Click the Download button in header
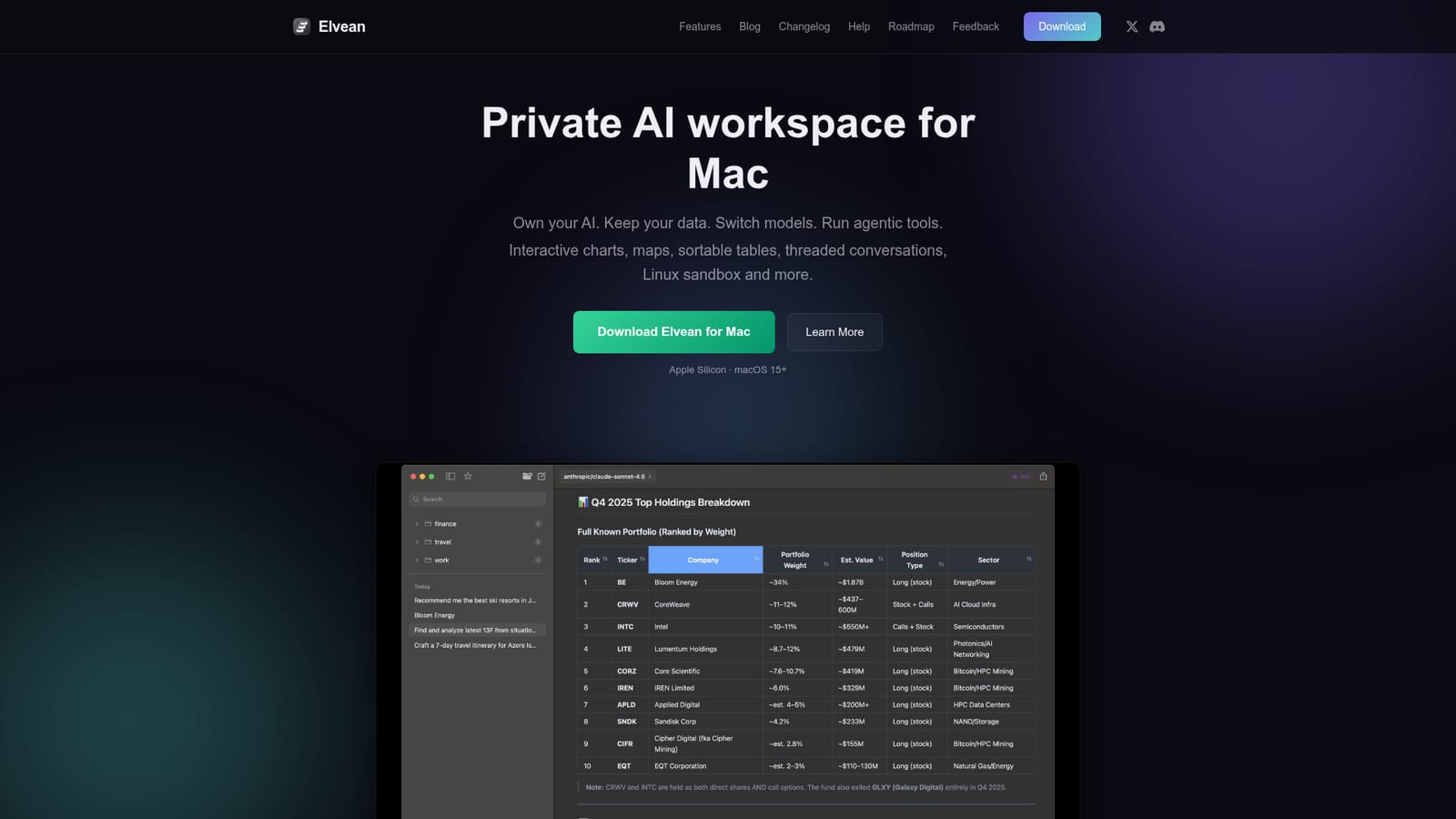 pyautogui.click(x=1062, y=26)
